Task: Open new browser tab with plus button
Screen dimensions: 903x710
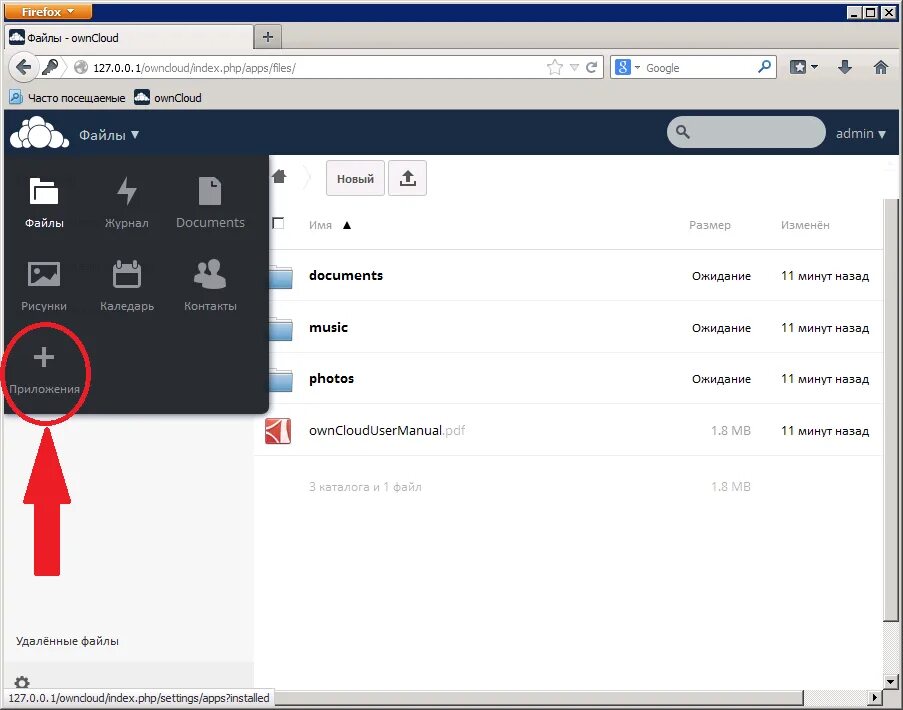Action: pos(268,37)
